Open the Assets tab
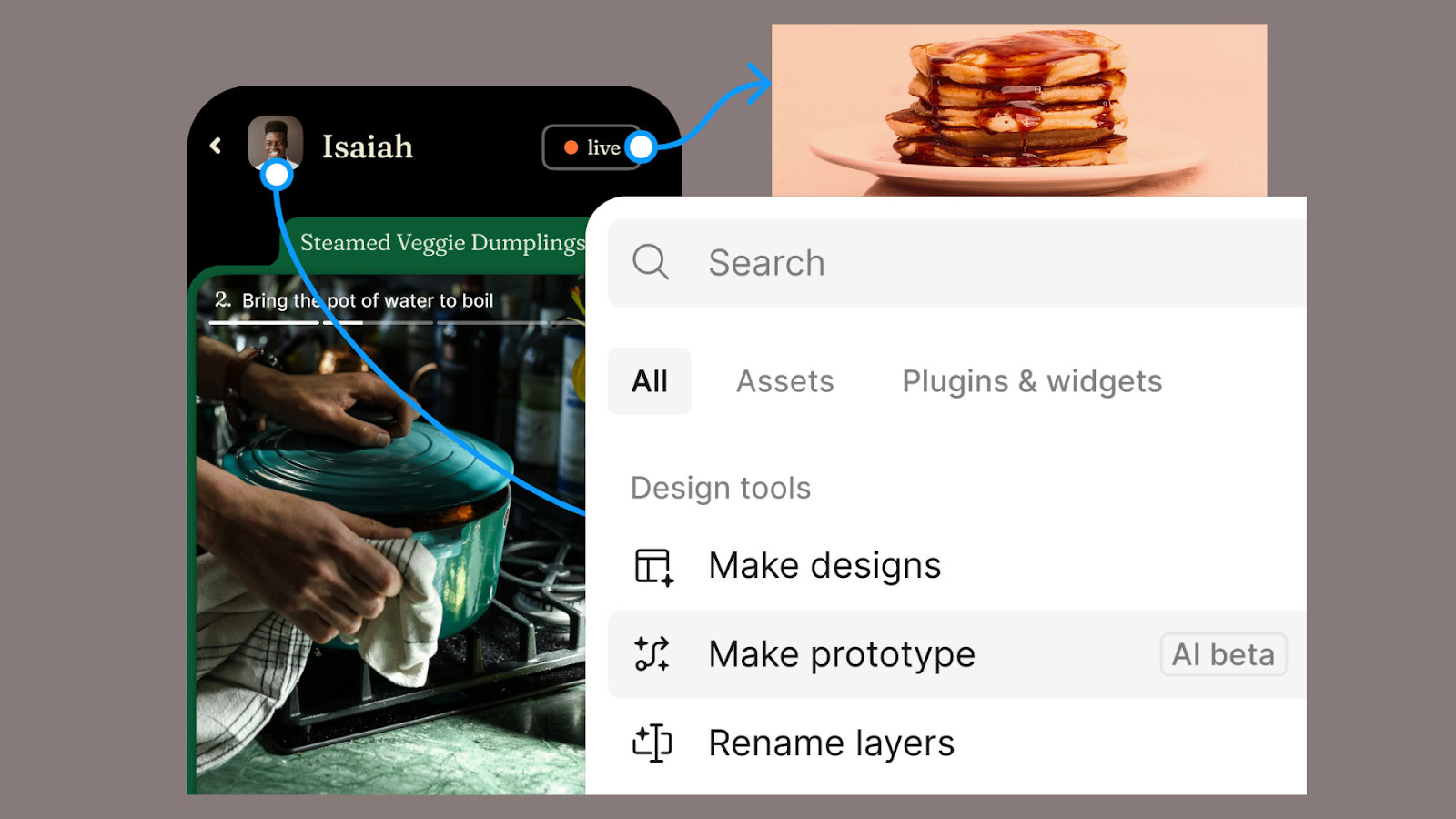 (x=785, y=381)
